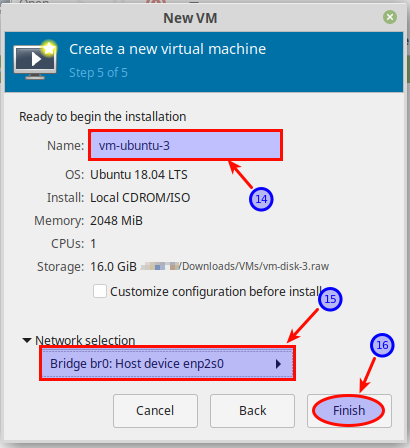Collapse the Network selection expander
This screenshot has height=448, width=410.
(27, 340)
